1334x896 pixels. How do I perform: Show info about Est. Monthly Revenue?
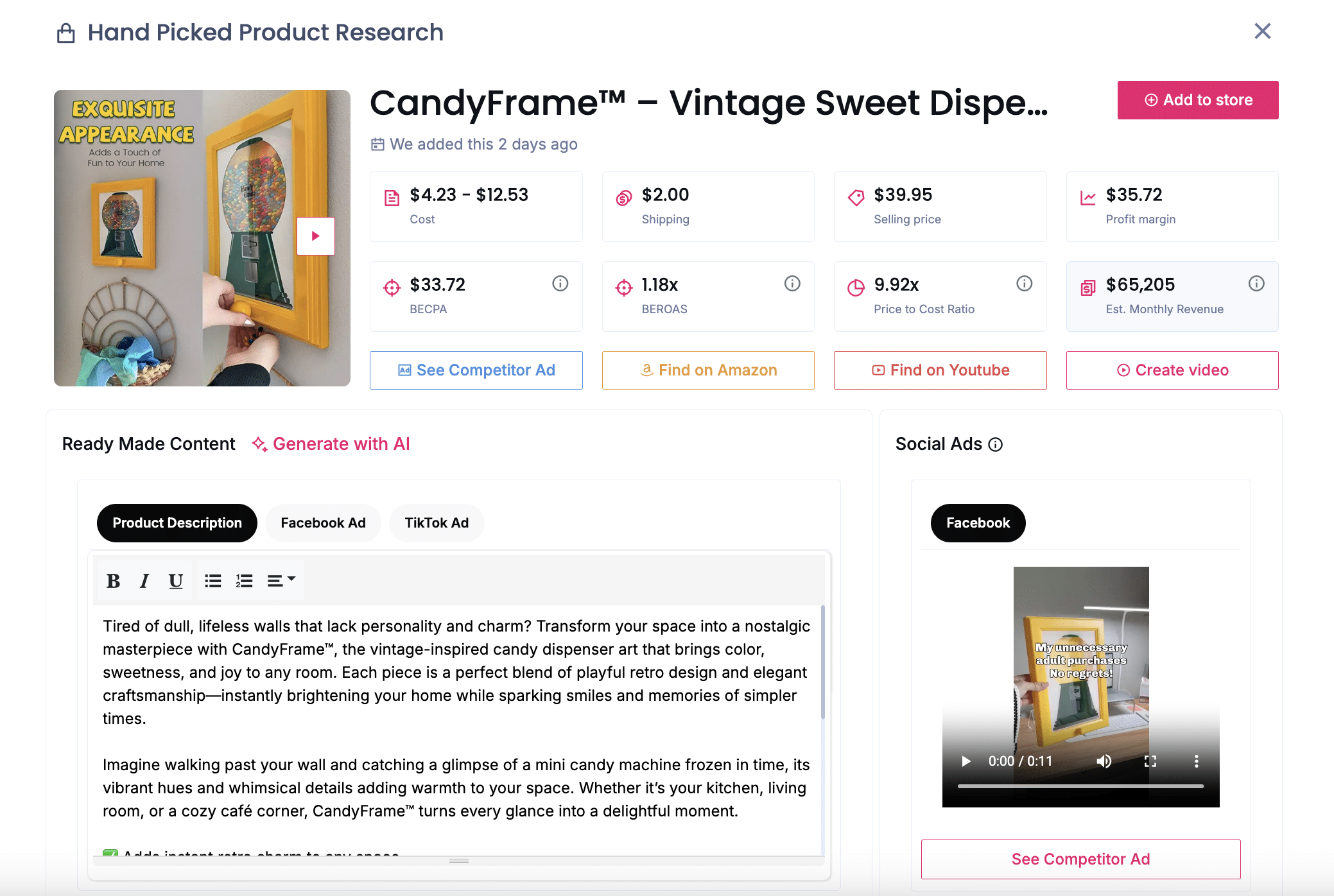[x=1256, y=284]
